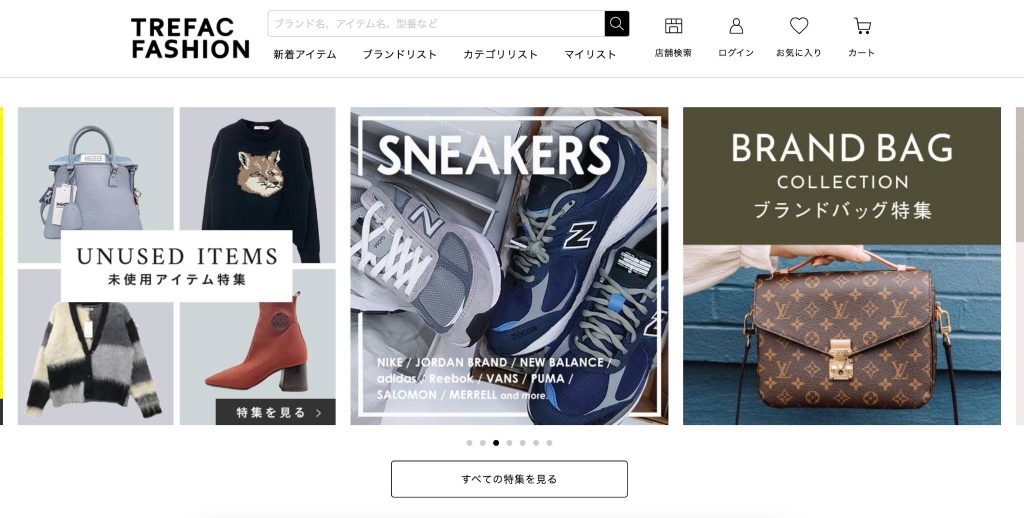Open the store search (店舗検索) icon

[x=673, y=26]
